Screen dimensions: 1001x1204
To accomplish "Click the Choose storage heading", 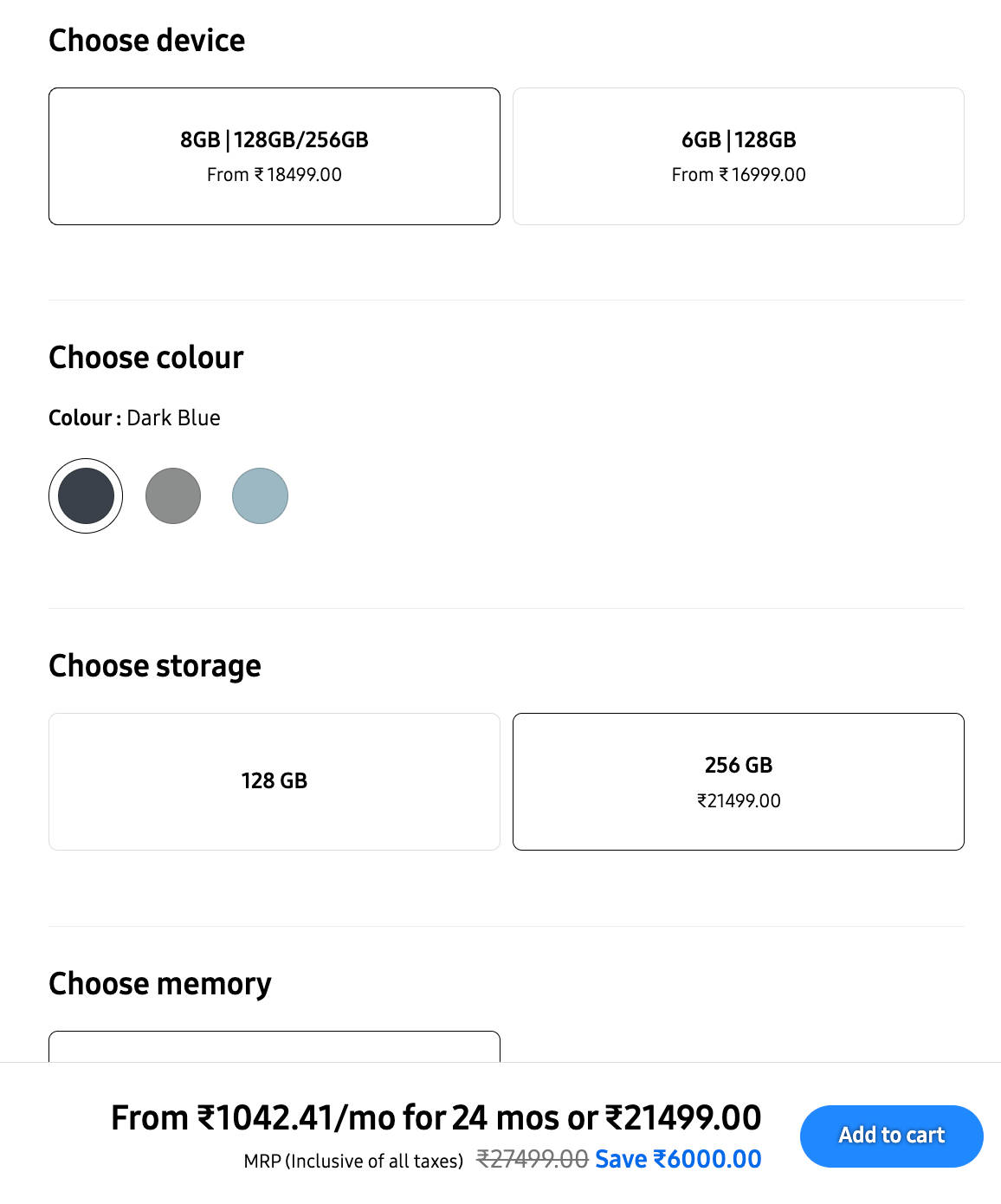I will click(x=154, y=666).
